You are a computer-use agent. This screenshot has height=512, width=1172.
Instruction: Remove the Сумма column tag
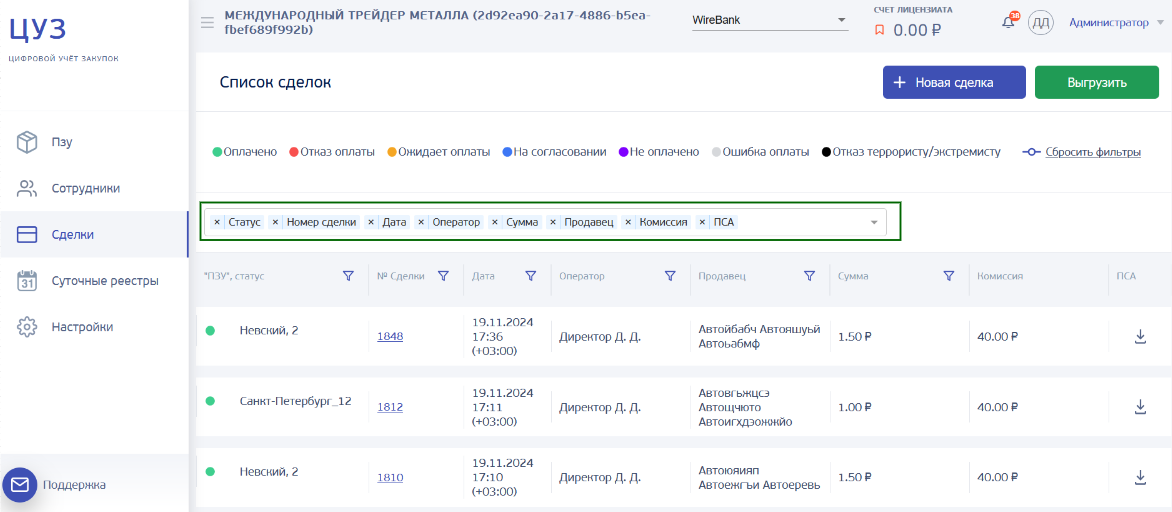pos(494,222)
